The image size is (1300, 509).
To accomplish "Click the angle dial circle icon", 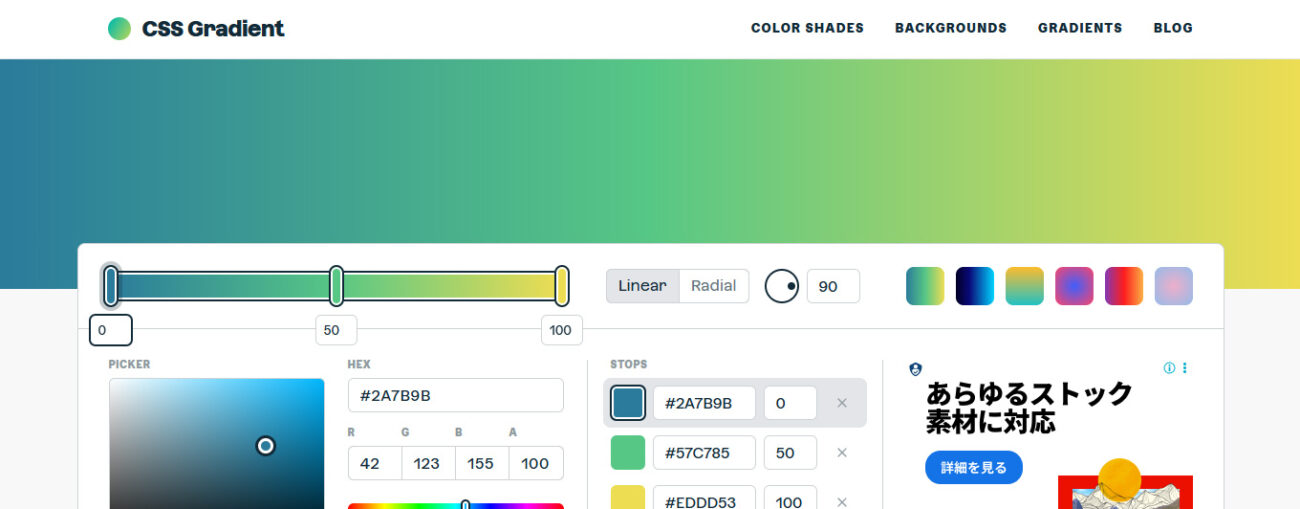I will (782, 286).
